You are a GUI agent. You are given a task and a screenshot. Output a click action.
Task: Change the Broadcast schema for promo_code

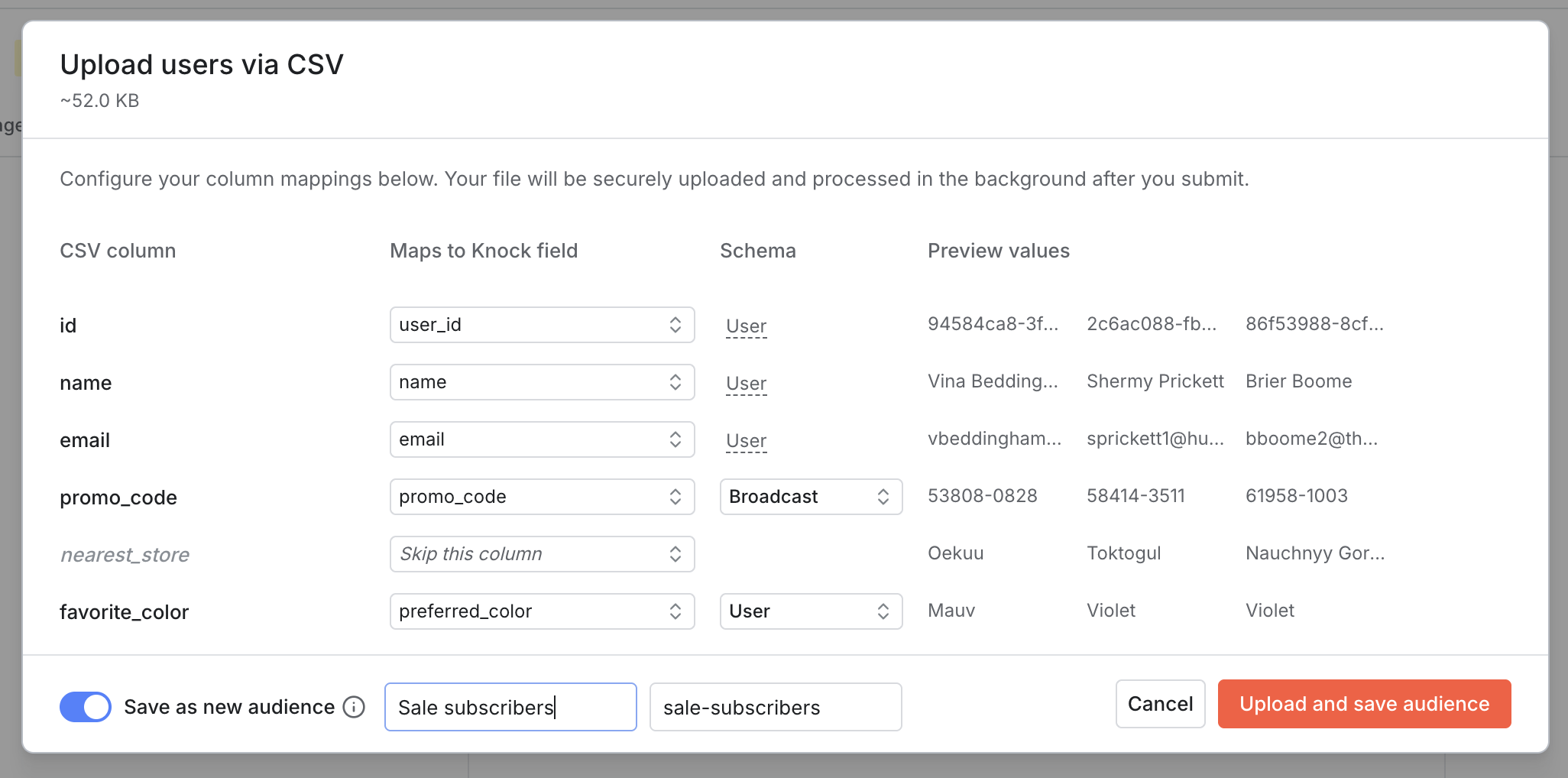pos(811,496)
